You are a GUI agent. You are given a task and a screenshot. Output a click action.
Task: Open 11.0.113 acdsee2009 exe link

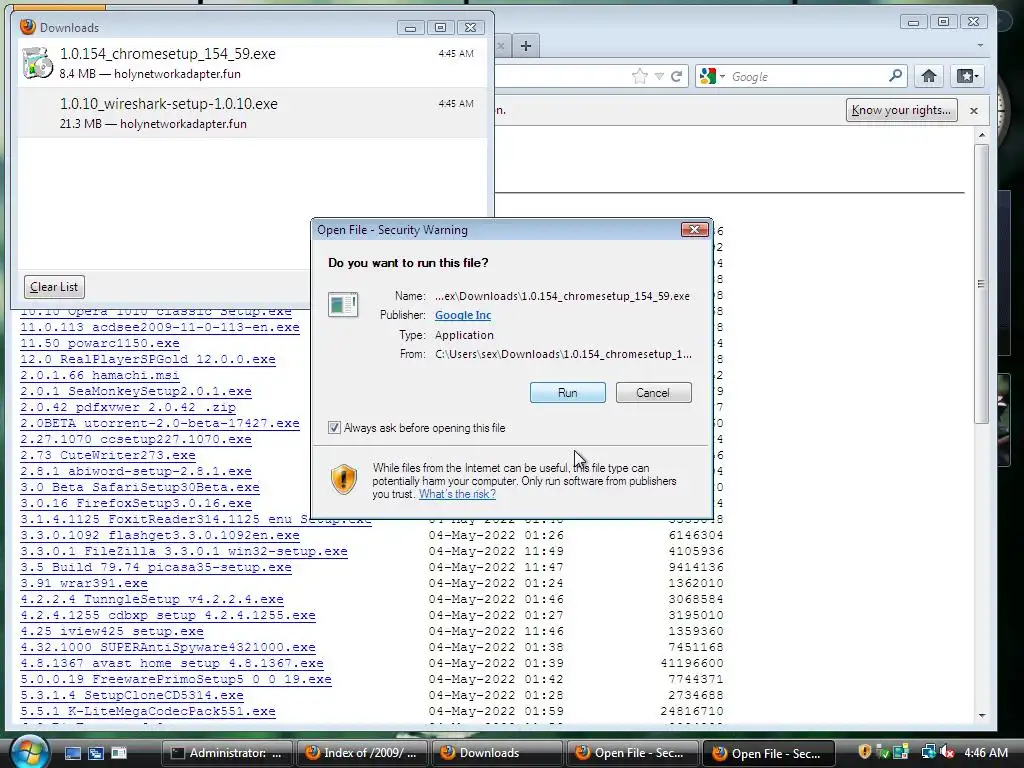click(160, 327)
